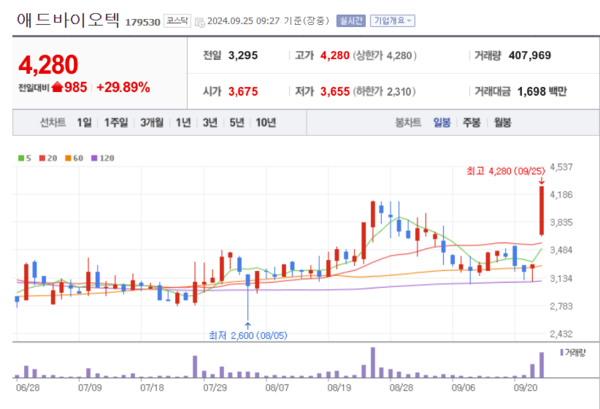This screenshot has height=409, width=600.
Task: Click the 실시간 badge button
Action: (351, 21)
